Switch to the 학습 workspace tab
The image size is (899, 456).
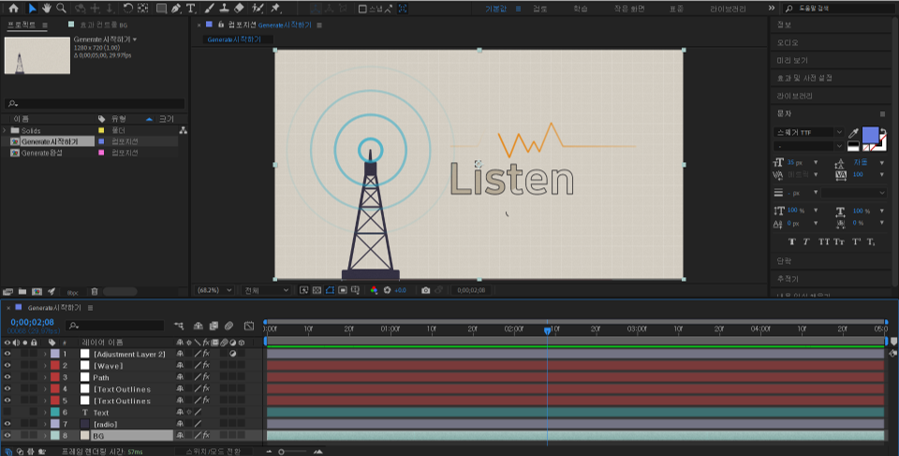(580, 9)
